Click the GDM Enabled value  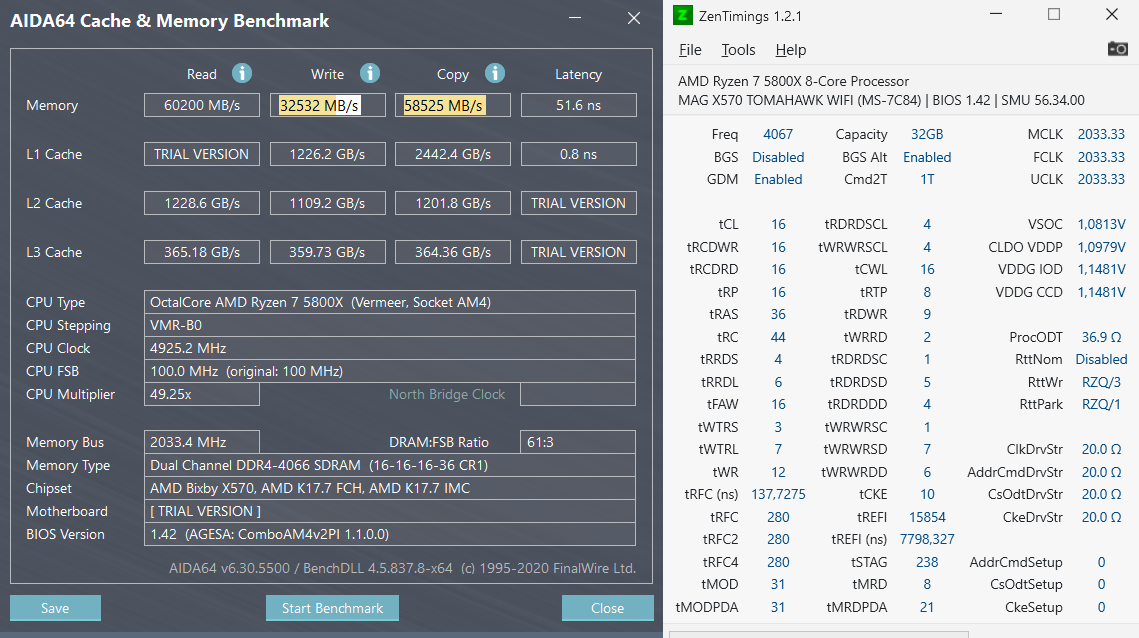[x=778, y=179]
